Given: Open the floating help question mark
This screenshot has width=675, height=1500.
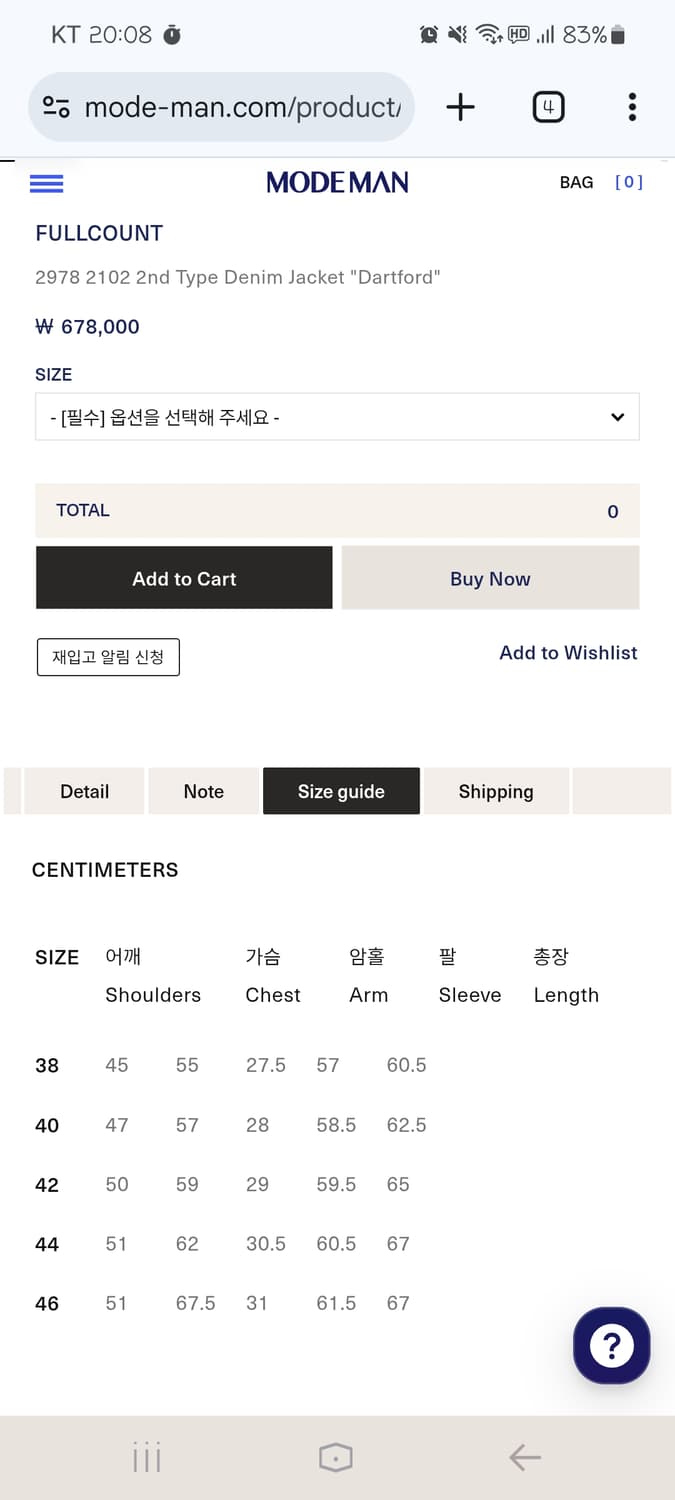Looking at the screenshot, I should coord(611,1345).
